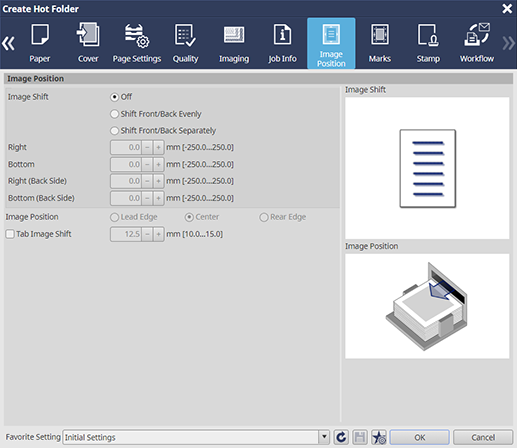Screen dimensions: 517x448
Task: Select the Image Position tab
Action: pyautogui.click(x=331, y=43)
